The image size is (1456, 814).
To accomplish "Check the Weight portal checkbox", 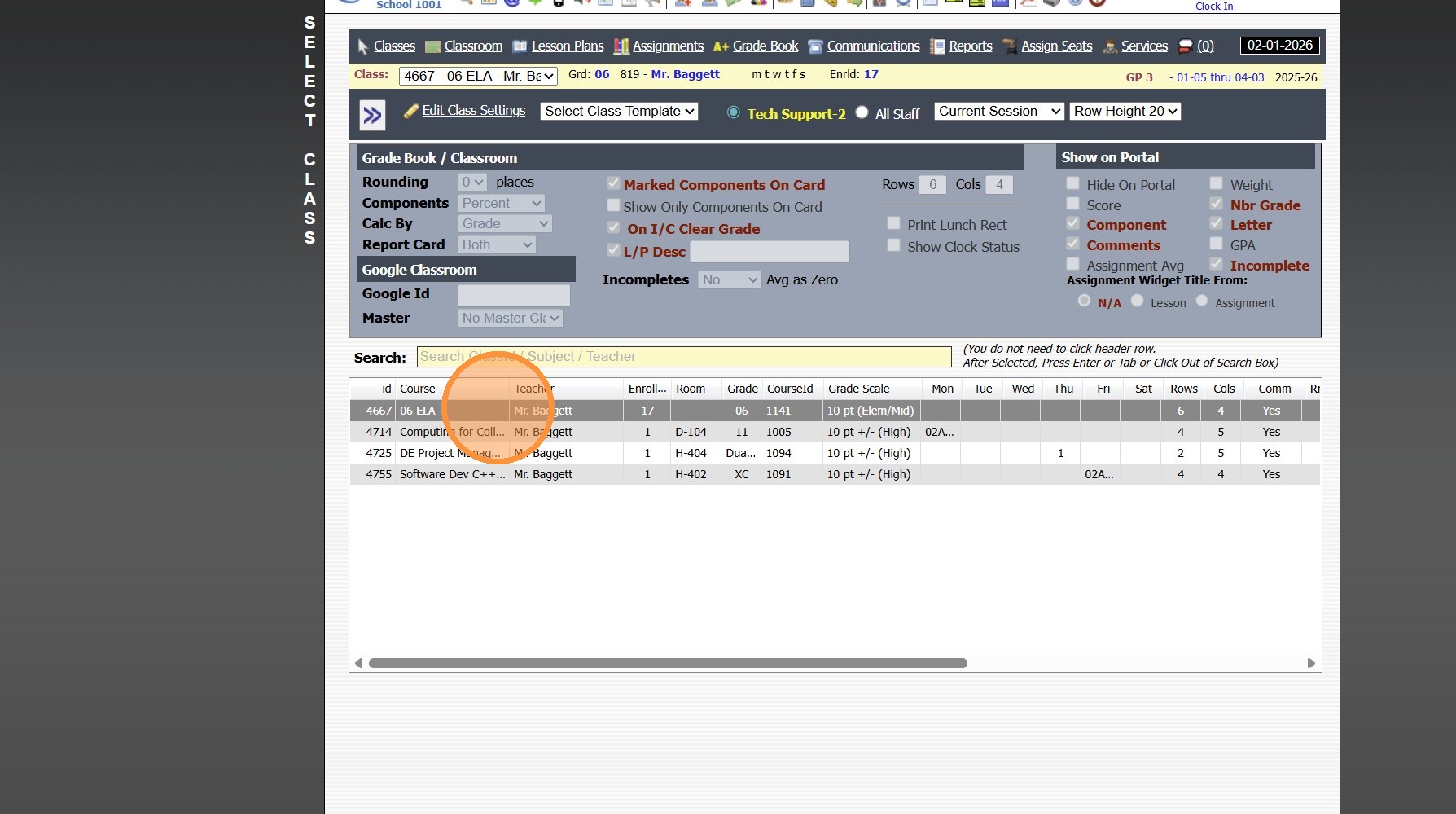I will (1217, 184).
